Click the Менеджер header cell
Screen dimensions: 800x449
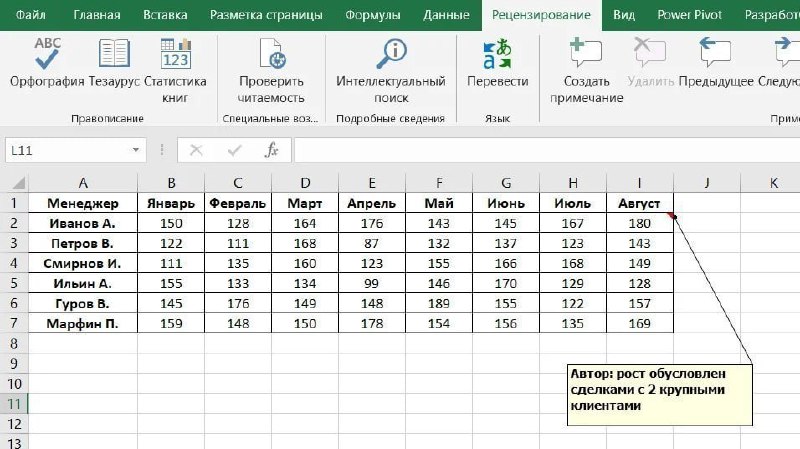pos(83,203)
